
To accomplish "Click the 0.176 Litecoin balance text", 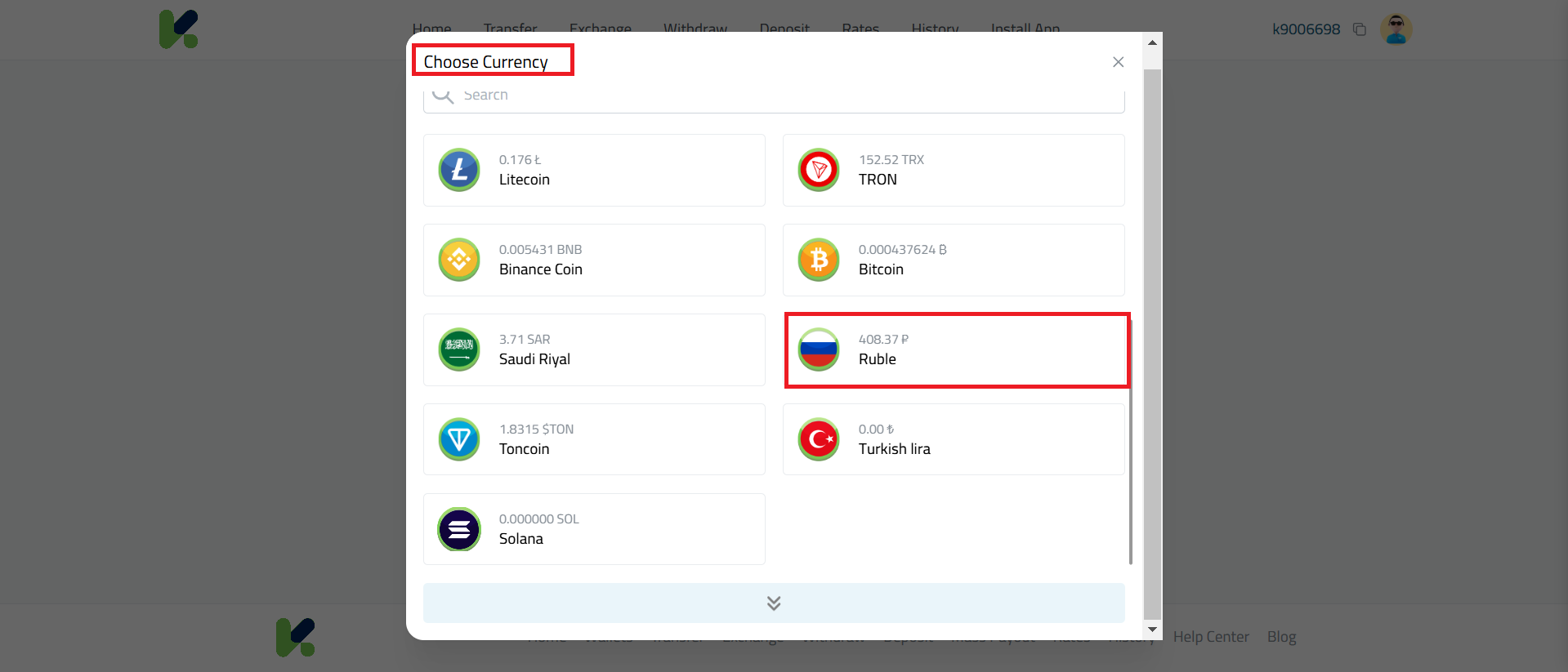I will pyautogui.click(x=520, y=159).
